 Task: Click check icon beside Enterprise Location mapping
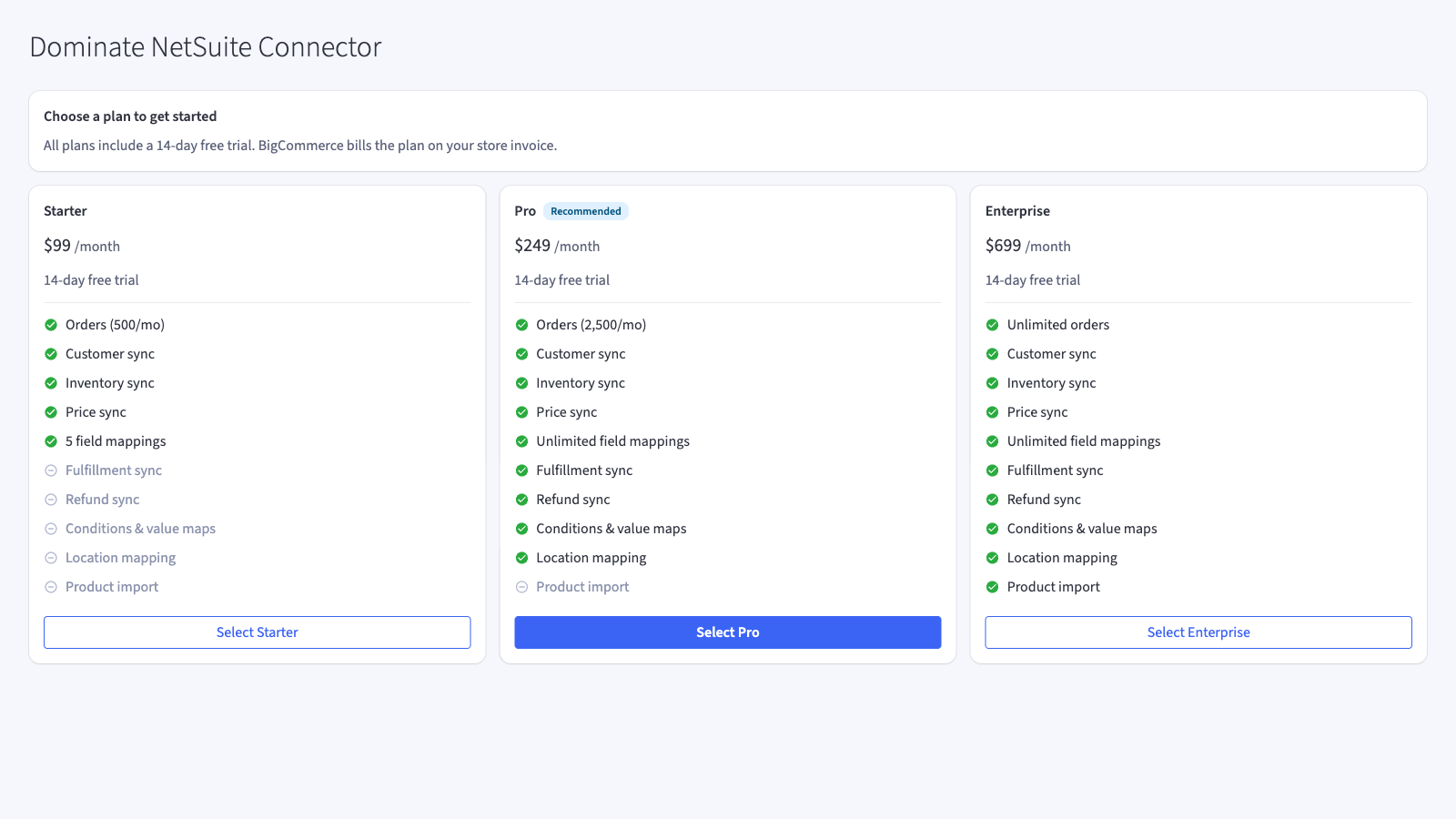click(992, 558)
